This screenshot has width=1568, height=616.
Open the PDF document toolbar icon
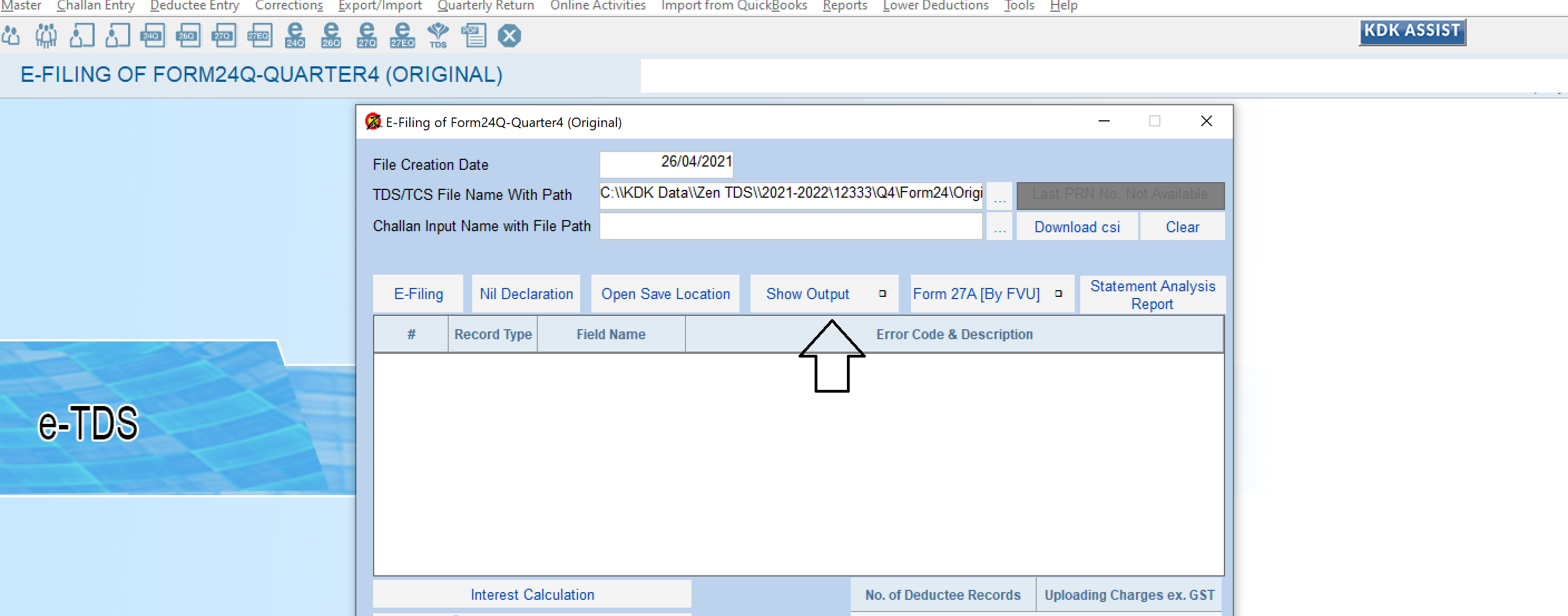473,35
